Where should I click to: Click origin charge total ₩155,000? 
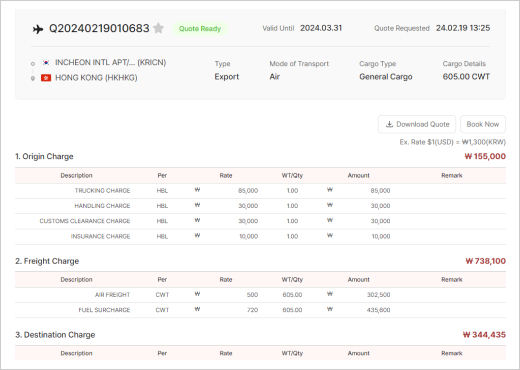[x=485, y=156]
